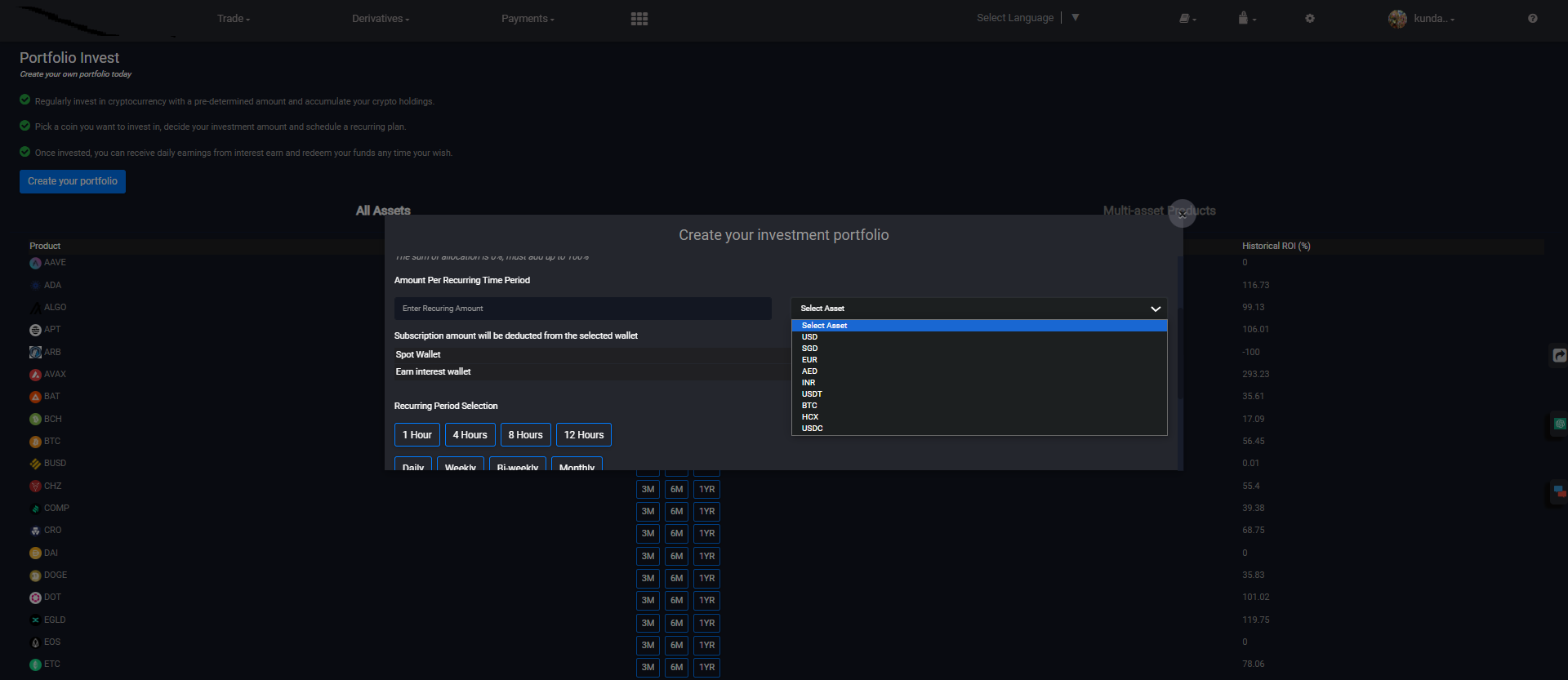Click the wallet icon in top bar
Viewport: 1568px width, 680px height.
pos(1244,19)
